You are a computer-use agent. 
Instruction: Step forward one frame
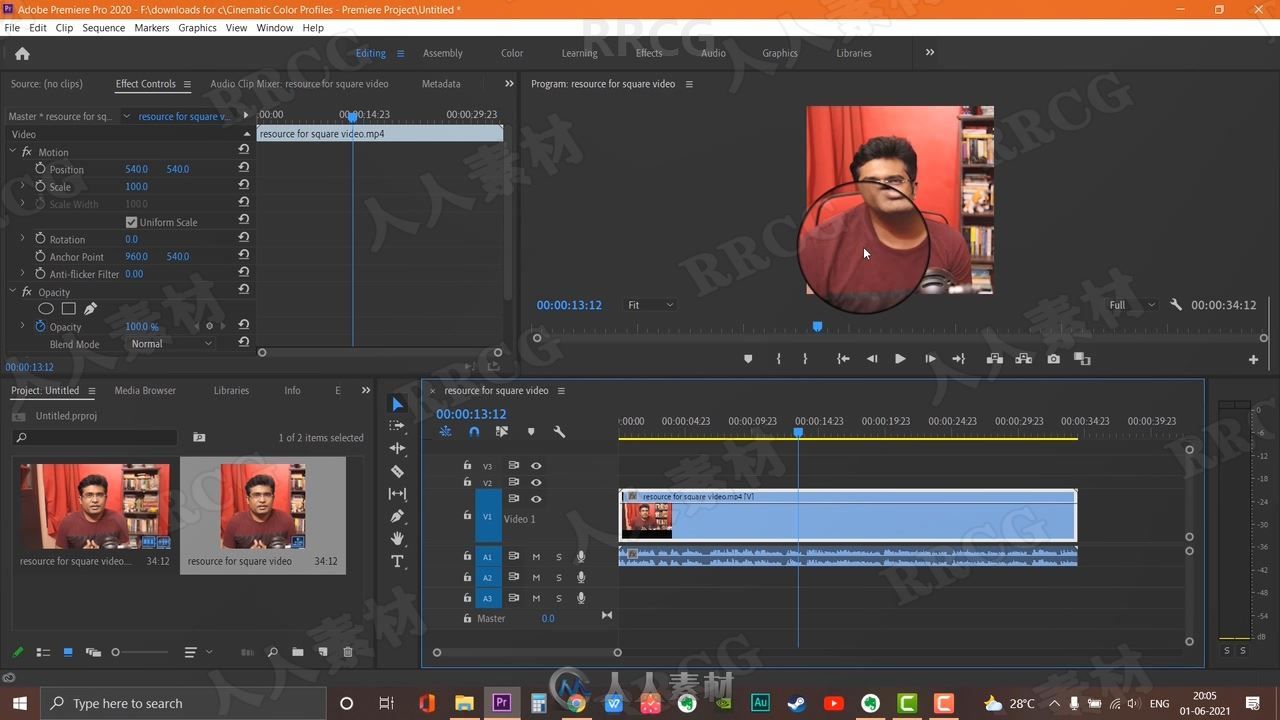pos(930,359)
